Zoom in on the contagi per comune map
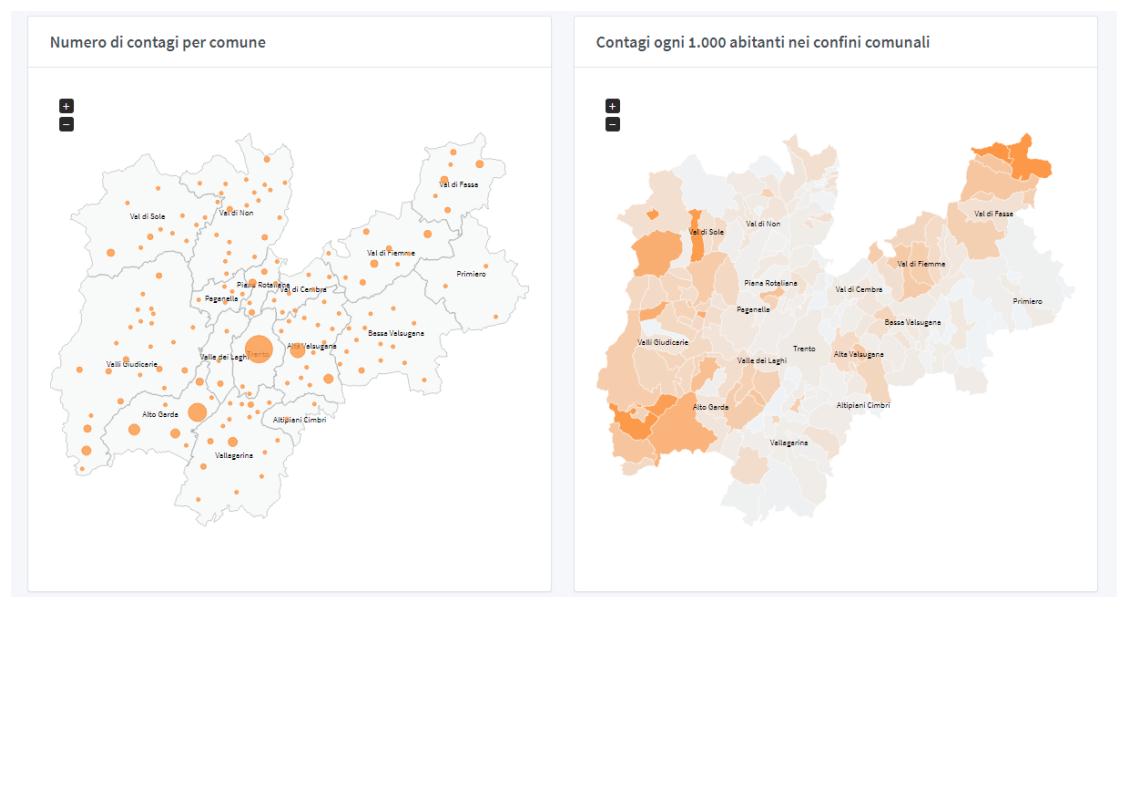1122x793 pixels. pyautogui.click(x=66, y=105)
